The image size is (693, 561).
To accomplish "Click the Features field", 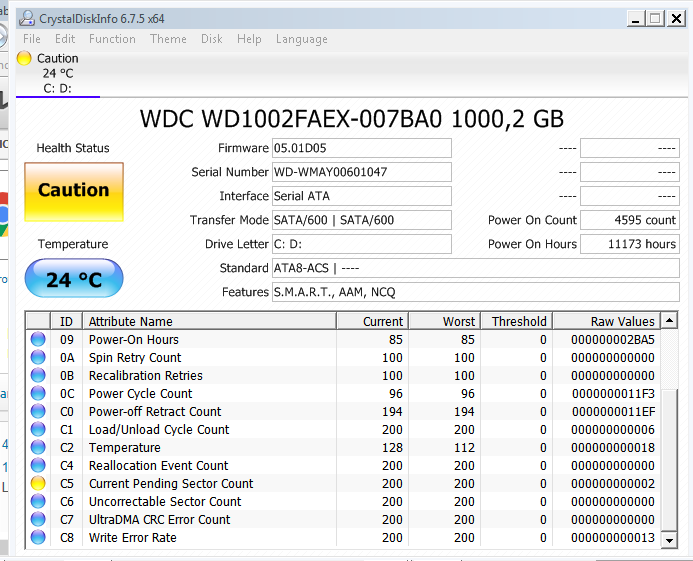I will tap(476, 292).
